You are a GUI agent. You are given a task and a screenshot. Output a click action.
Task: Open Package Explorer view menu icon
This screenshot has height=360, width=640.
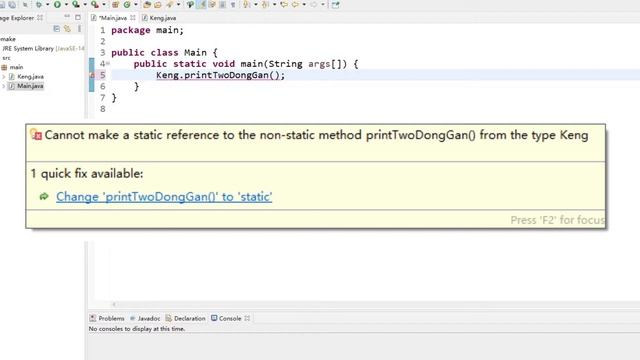[79, 29]
